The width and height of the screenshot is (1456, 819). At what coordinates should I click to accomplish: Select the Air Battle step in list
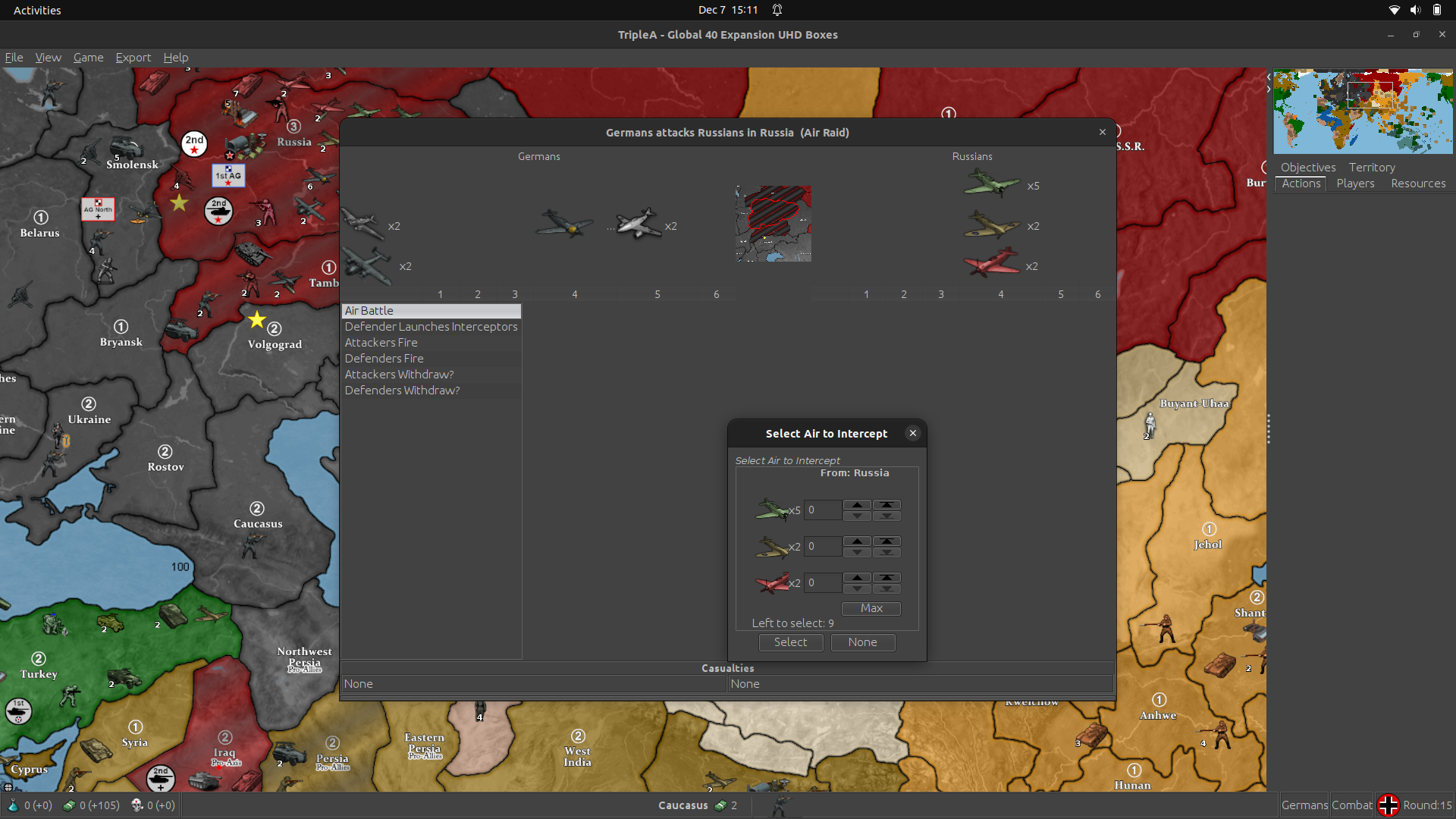click(431, 311)
